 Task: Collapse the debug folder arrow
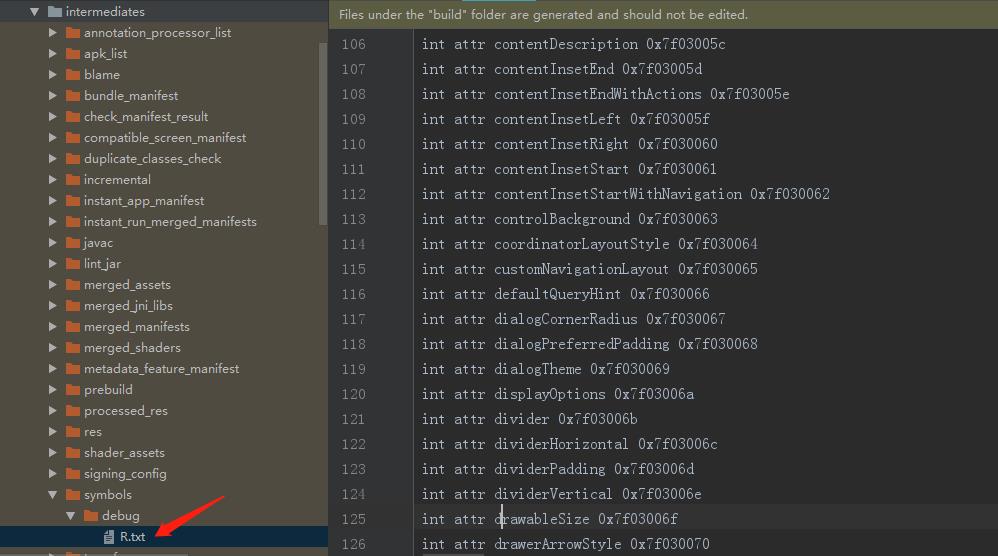click(x=71, y=515)
